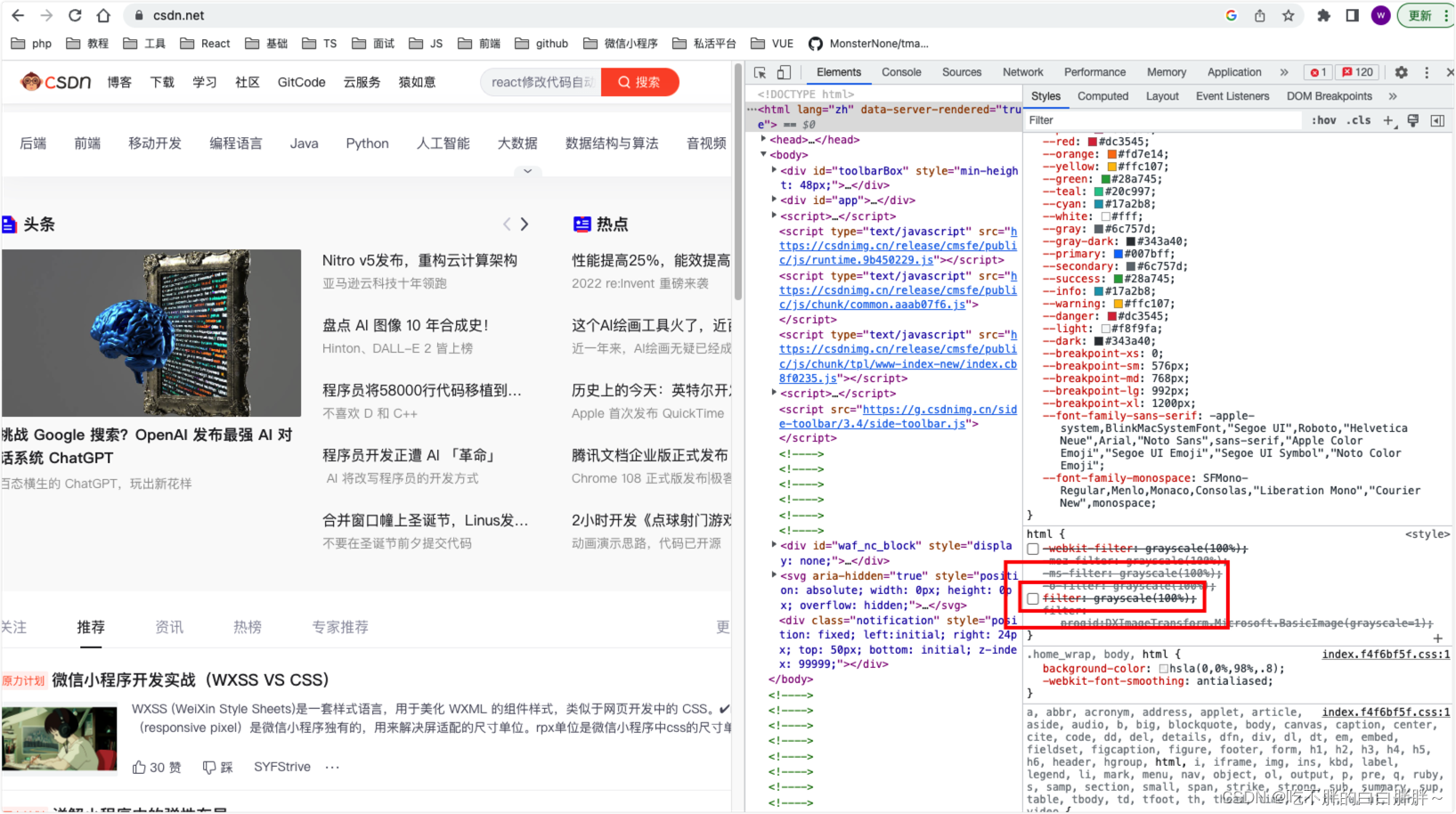Switch to the Console tab
This screenshot has width=1456, height=814.
[901, 72]
